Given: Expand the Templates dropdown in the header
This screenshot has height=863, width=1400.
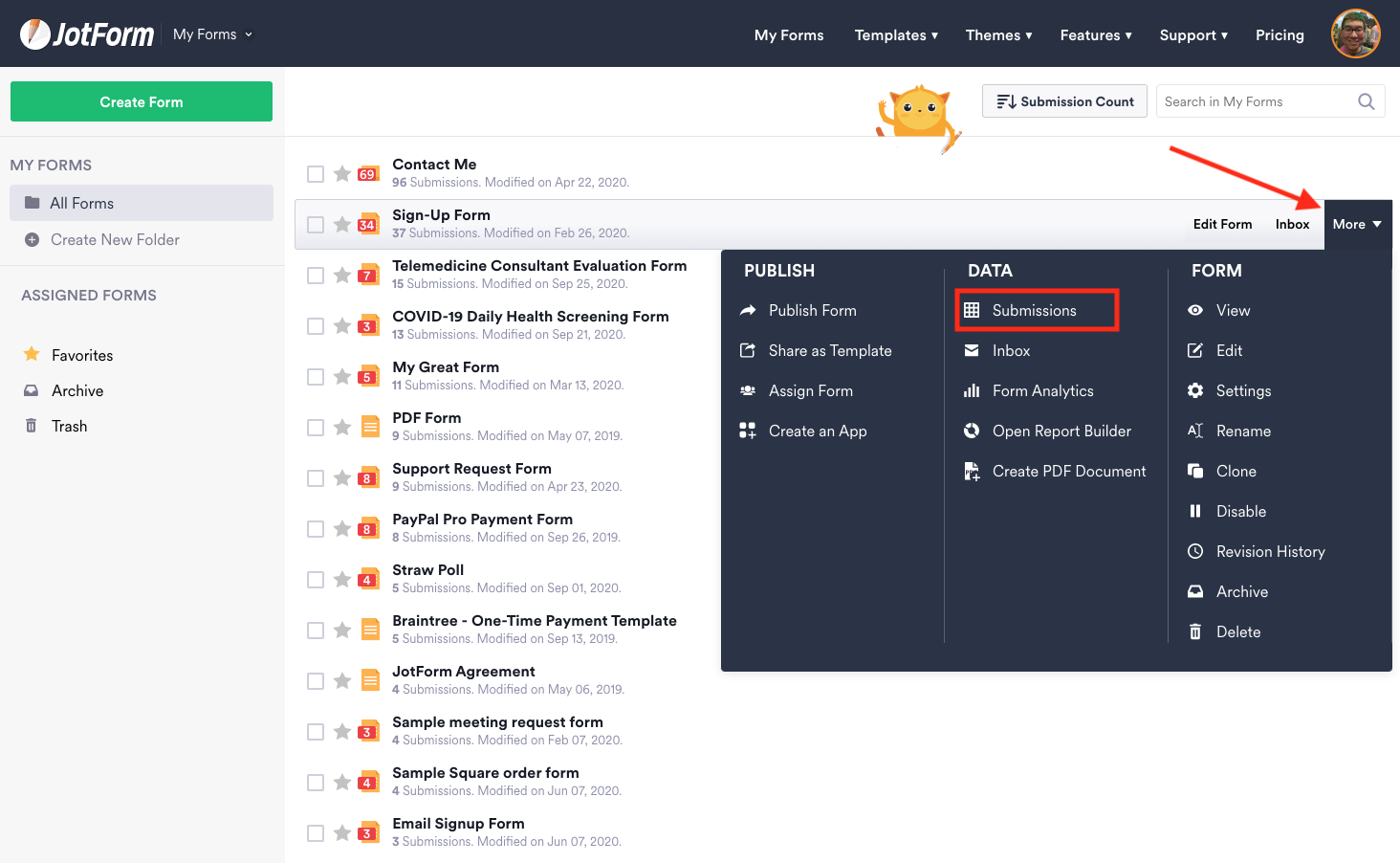Looking at the screenshot, I should point(895,35).
